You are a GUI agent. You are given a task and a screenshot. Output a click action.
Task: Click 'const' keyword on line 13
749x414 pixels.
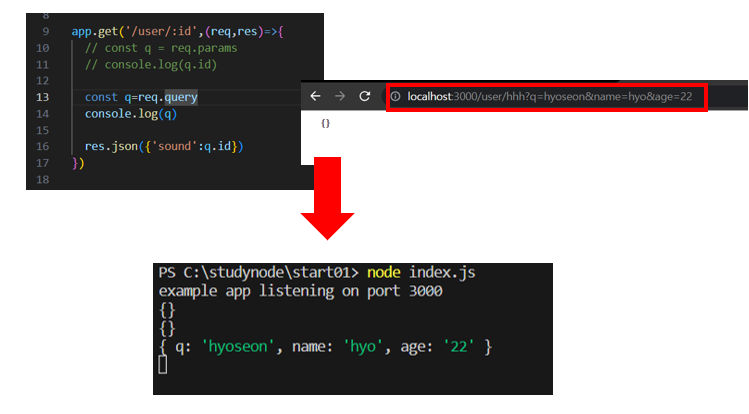click(x=101, y=97)
